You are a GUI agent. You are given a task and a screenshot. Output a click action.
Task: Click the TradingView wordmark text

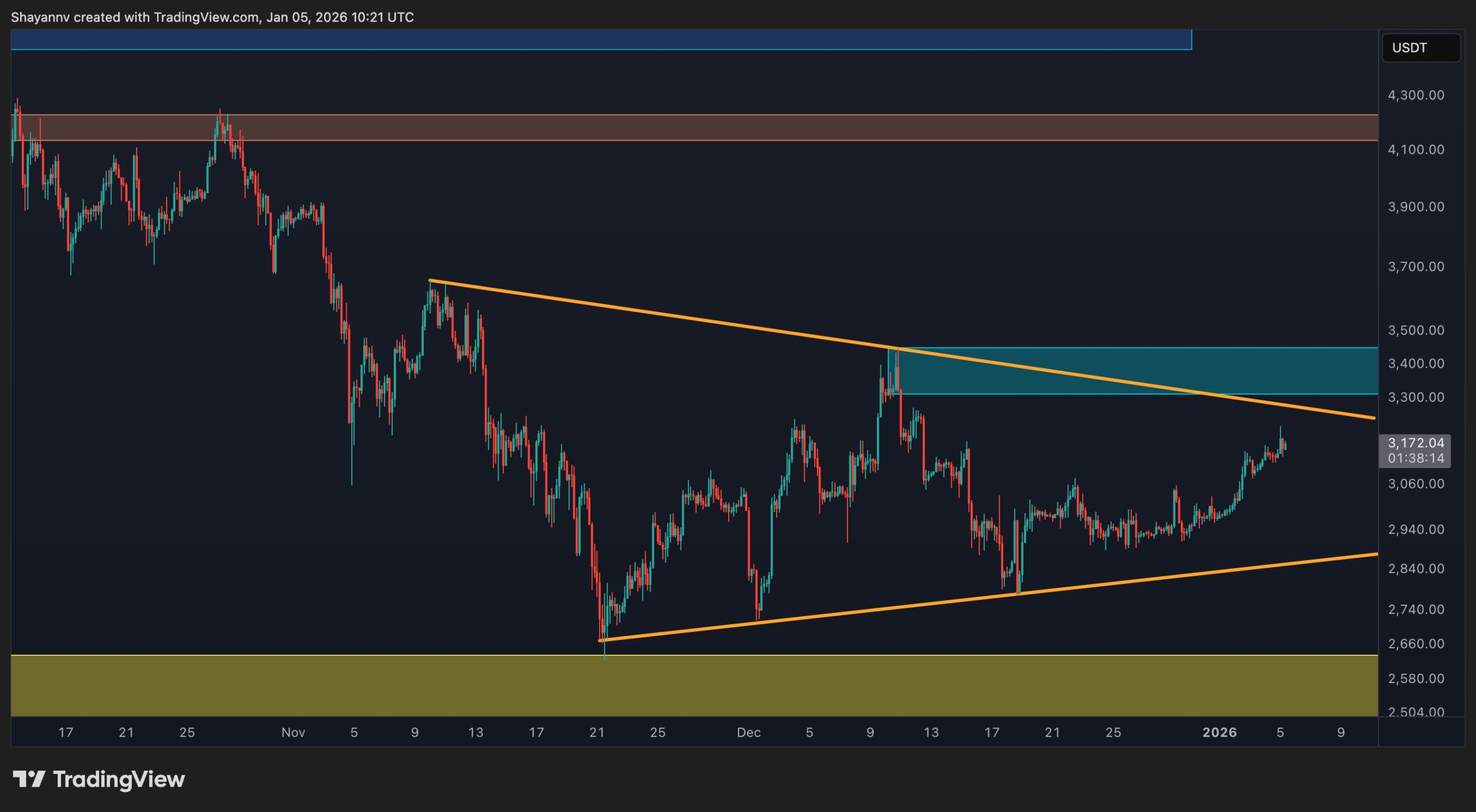pyautogui.click(x=119, y=779)
